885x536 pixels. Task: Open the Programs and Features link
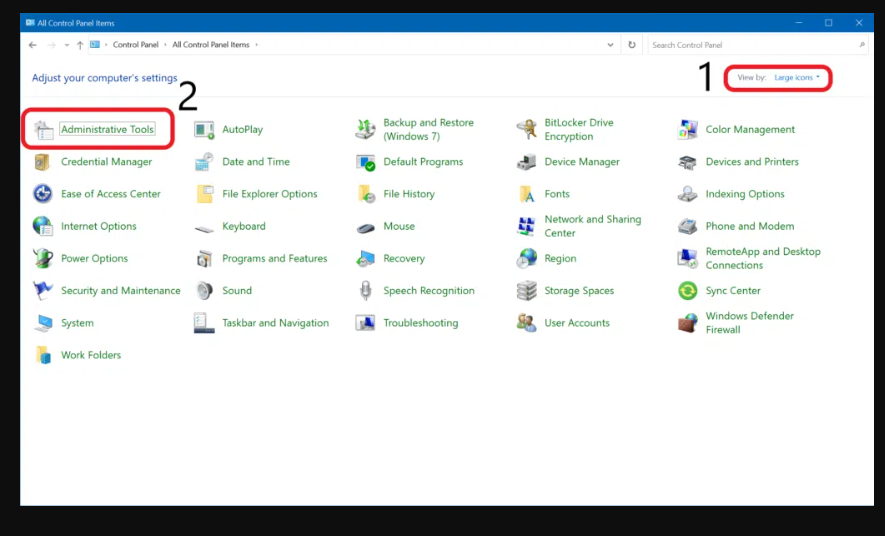[274, 259]
